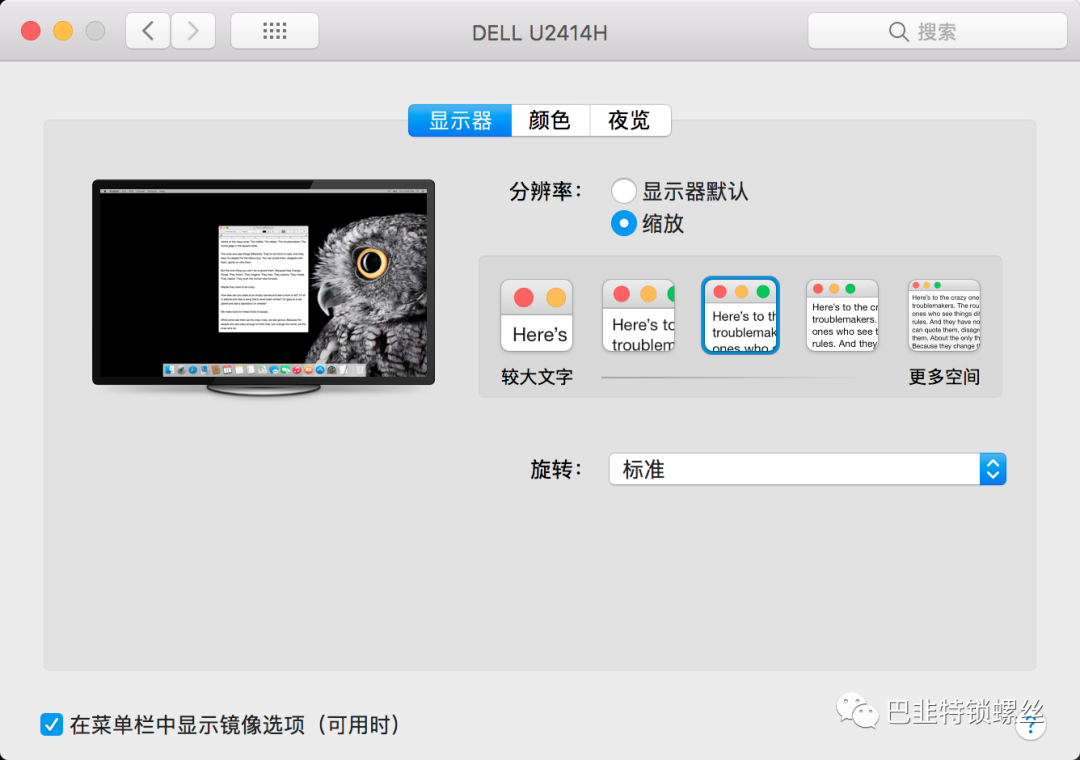1080x760 pixels.
Task: Click the 更多空间 label
Action: tap(944, 377)
